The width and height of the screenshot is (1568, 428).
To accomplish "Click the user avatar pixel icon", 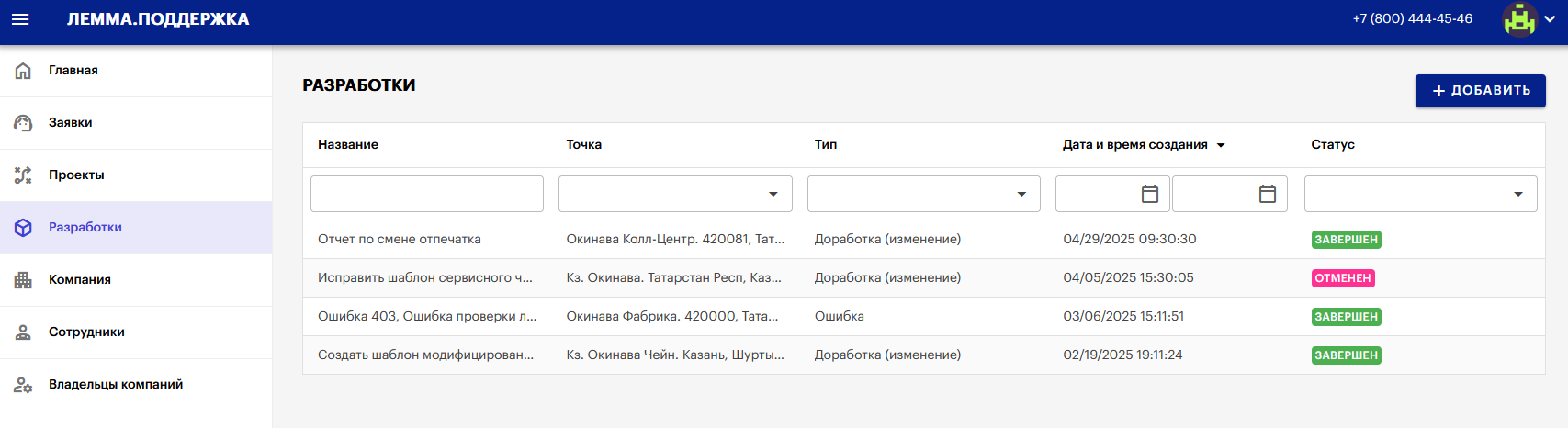I will pyautogui.click(x=1519, y=19).
